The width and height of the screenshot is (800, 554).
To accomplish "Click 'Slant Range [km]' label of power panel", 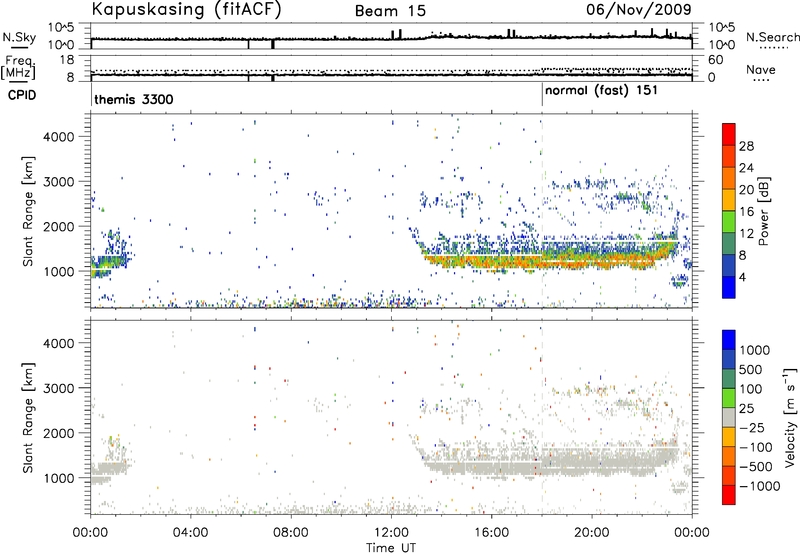I will [28, 211].
